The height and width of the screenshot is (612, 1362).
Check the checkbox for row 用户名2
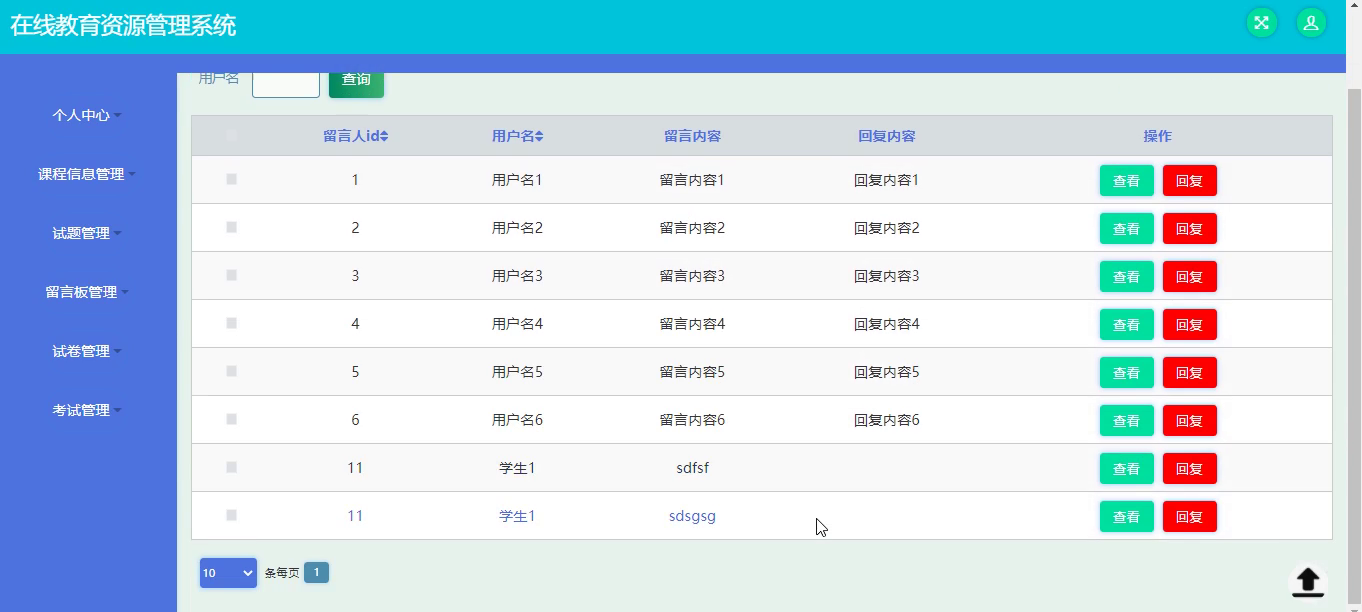click(231, 227)
